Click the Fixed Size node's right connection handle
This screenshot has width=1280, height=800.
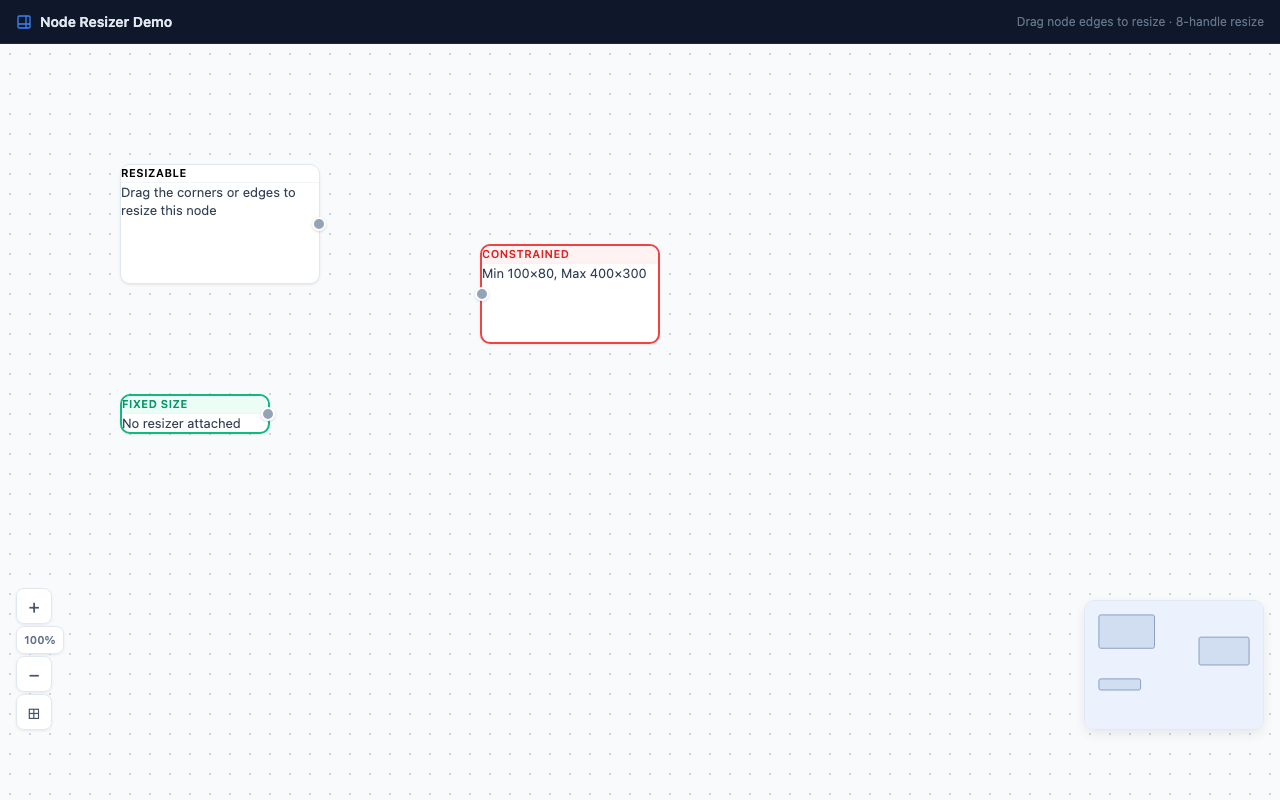[x=268, y=414]
